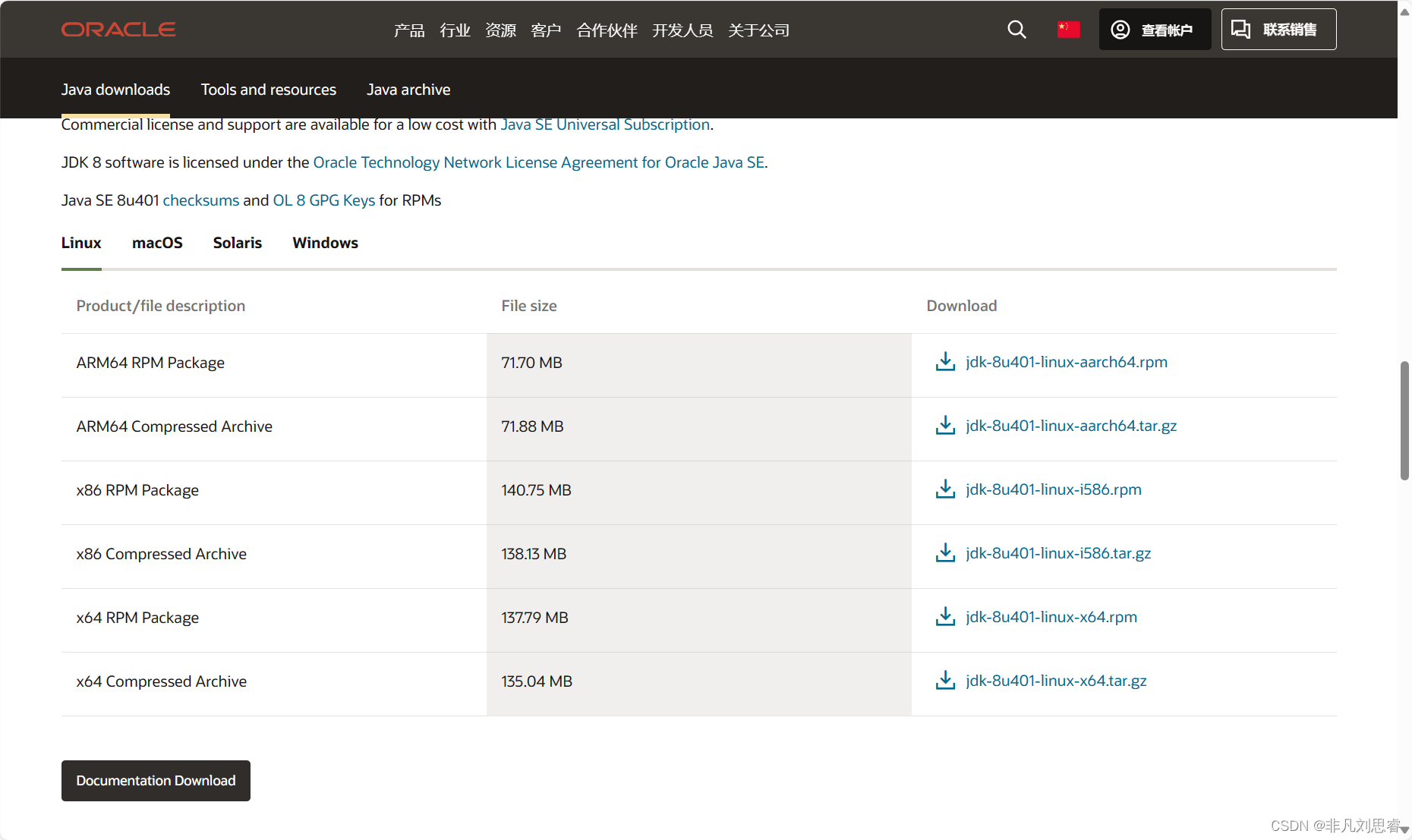Click the 138.13 MB file size
This screenshot has height=840, width=1412.
[534, 554]
